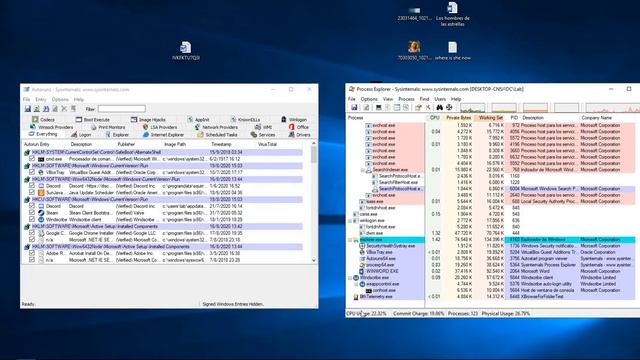Sort by the Publisher column in Autoruns
Screen dimensions: 640x360
click(x=126, y=144)
